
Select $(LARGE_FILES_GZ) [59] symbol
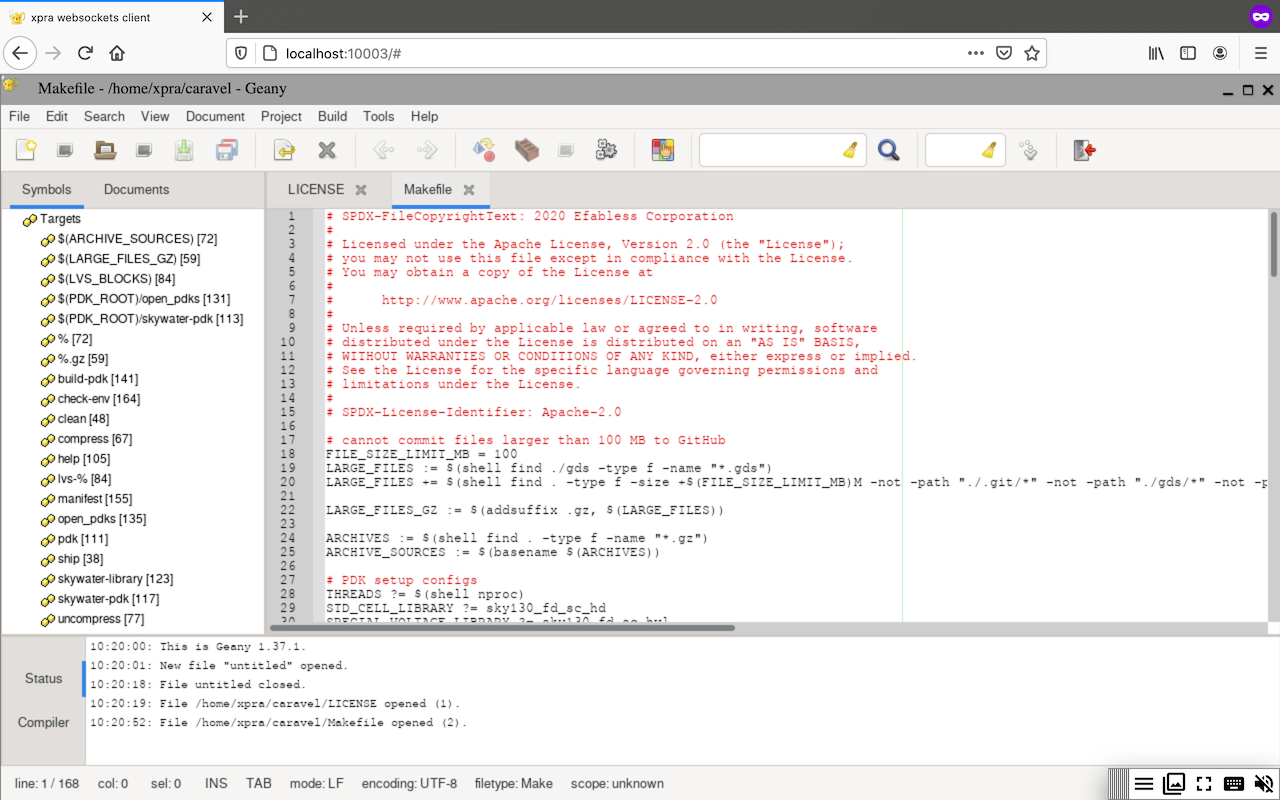[129, 259]
